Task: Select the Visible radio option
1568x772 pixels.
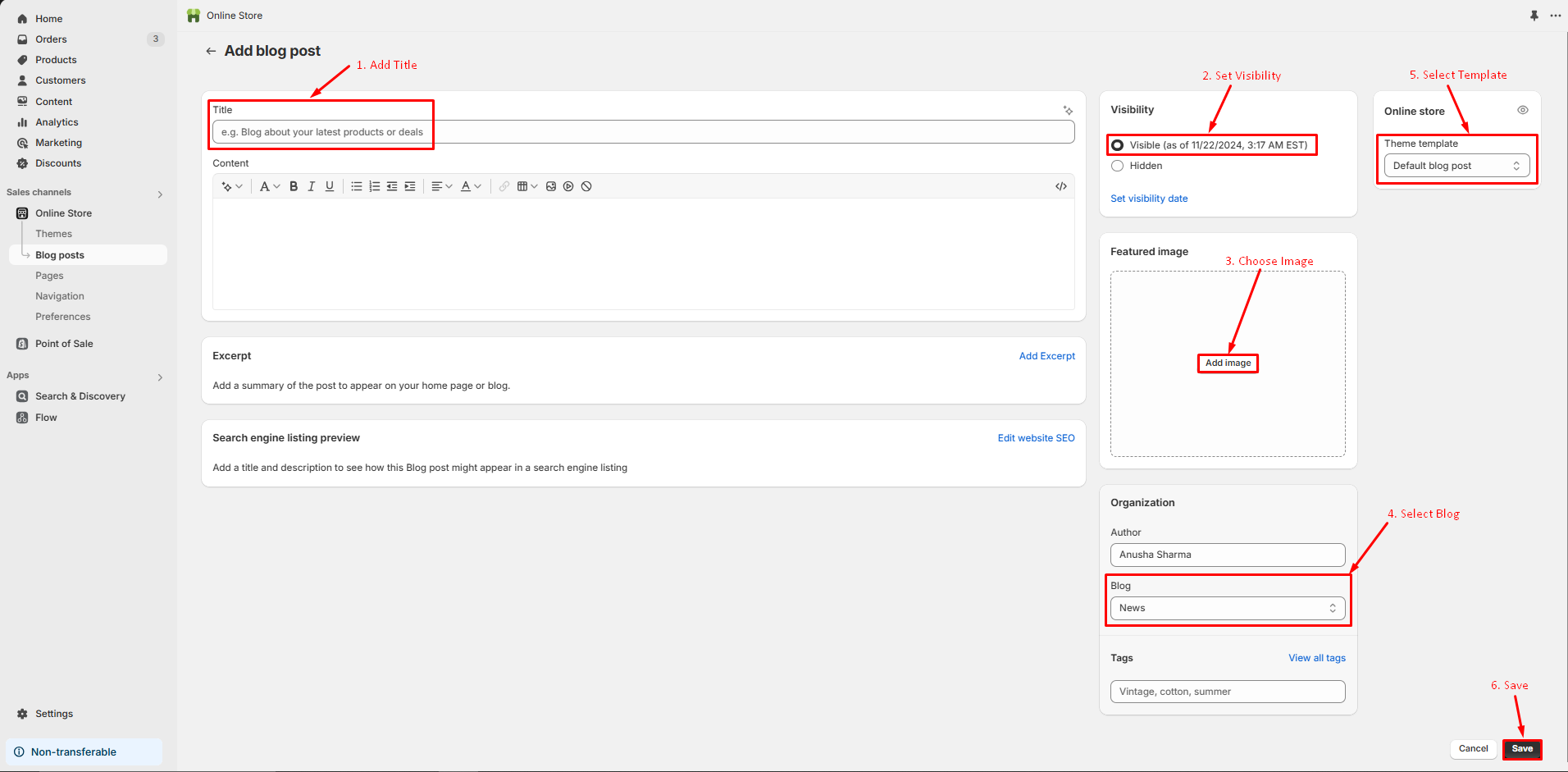Action: point(1117,145)
